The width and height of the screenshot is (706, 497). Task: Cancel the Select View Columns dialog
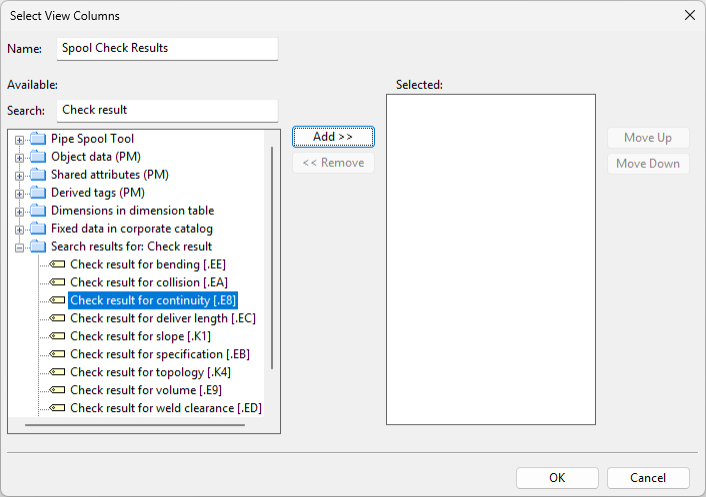[648, 477]
